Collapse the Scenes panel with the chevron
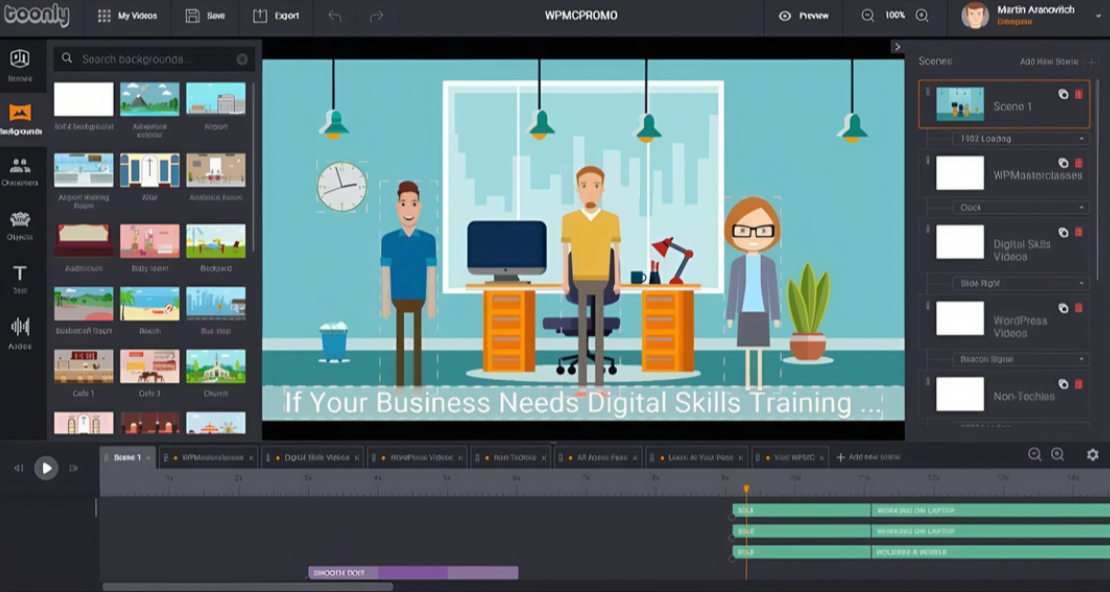Viewport: 1110px width, 592px height. [897, 47]
